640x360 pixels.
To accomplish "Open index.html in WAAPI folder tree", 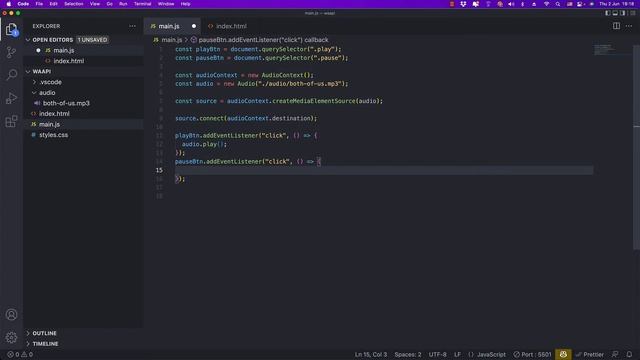I will point(54,114).
